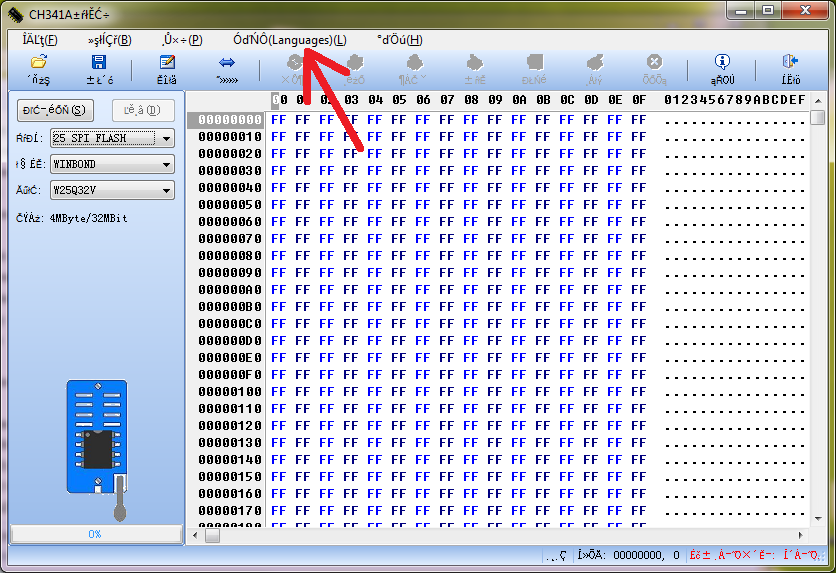Open the menu ending in (P)
The image size is (836, 574).
click(182, 40)
